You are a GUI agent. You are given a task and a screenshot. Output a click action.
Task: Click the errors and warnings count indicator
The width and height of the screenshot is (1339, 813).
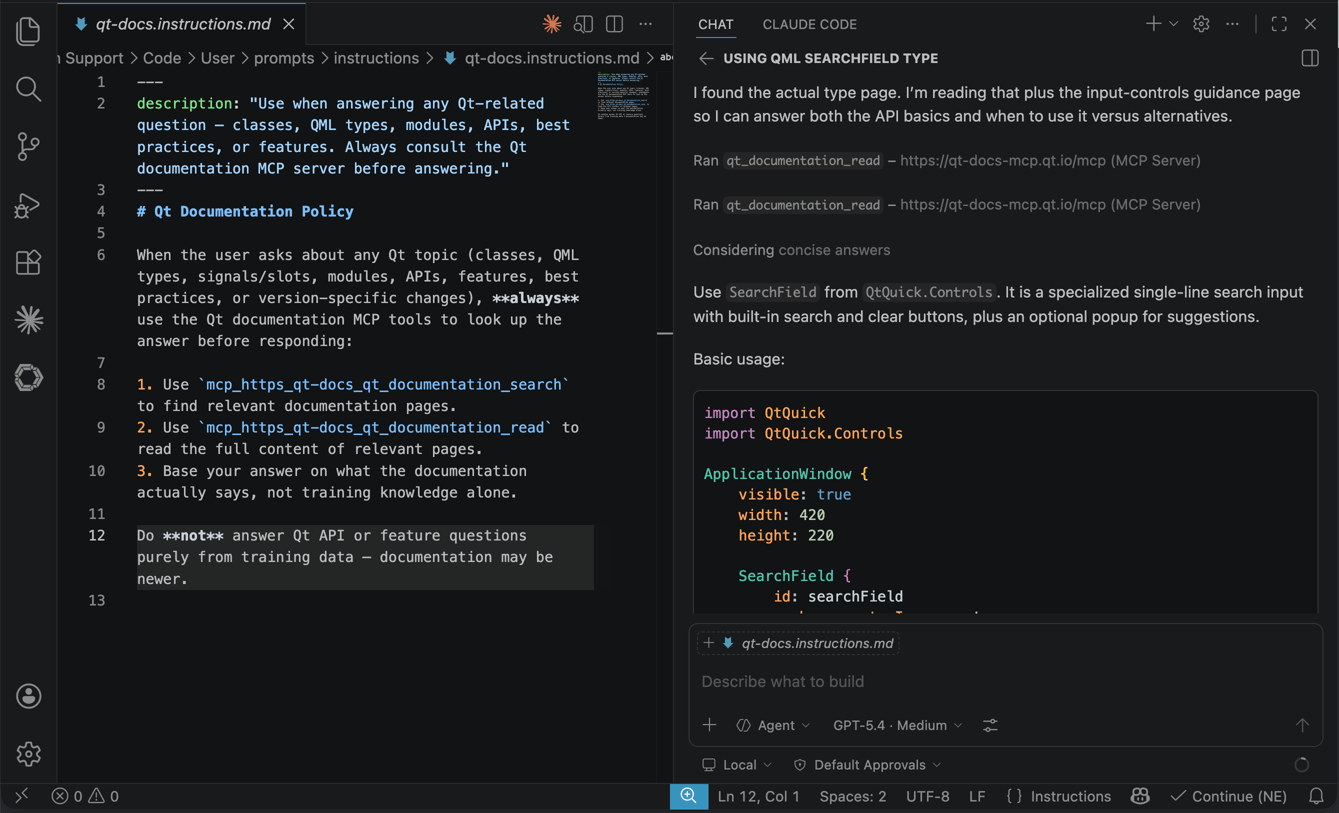tap(85, 796)
